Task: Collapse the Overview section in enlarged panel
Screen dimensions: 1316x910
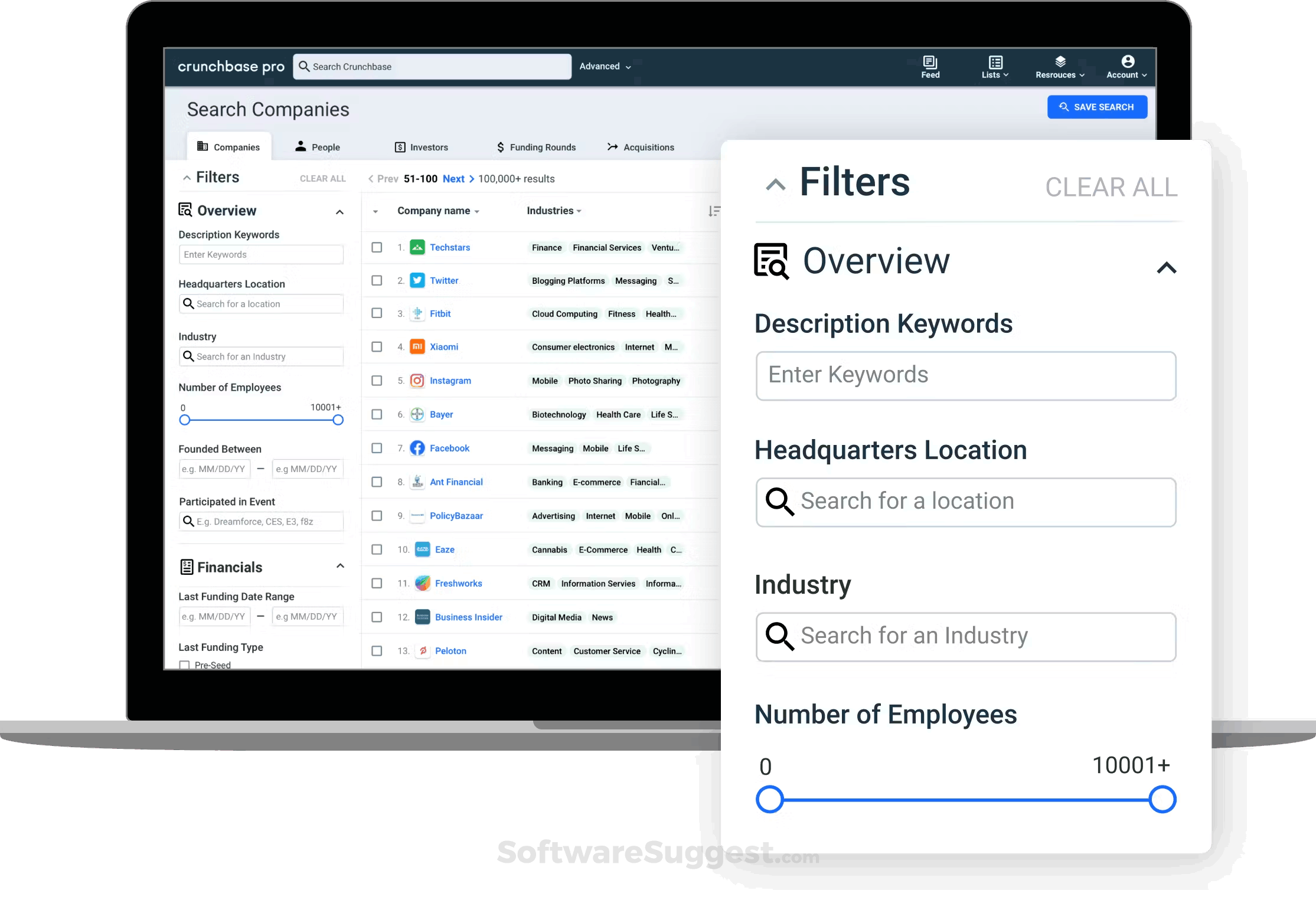Action: 1166,268
